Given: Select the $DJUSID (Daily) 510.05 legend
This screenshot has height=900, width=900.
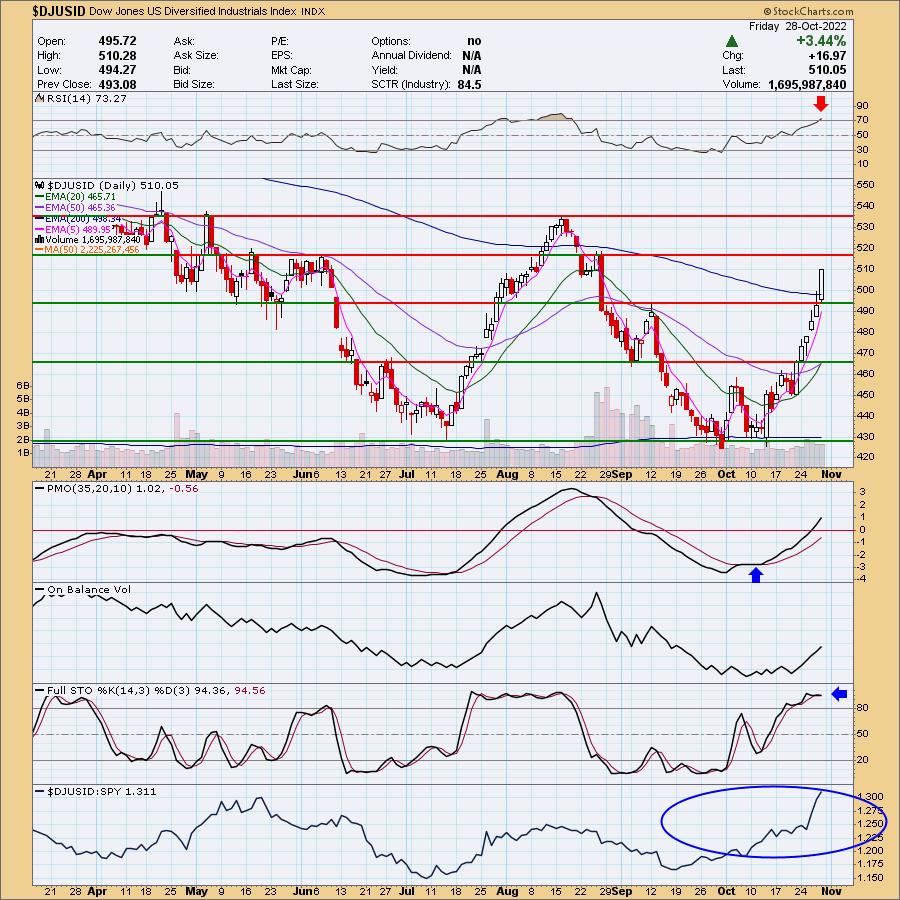Looking at the screenshot, I should coord(113,185).
